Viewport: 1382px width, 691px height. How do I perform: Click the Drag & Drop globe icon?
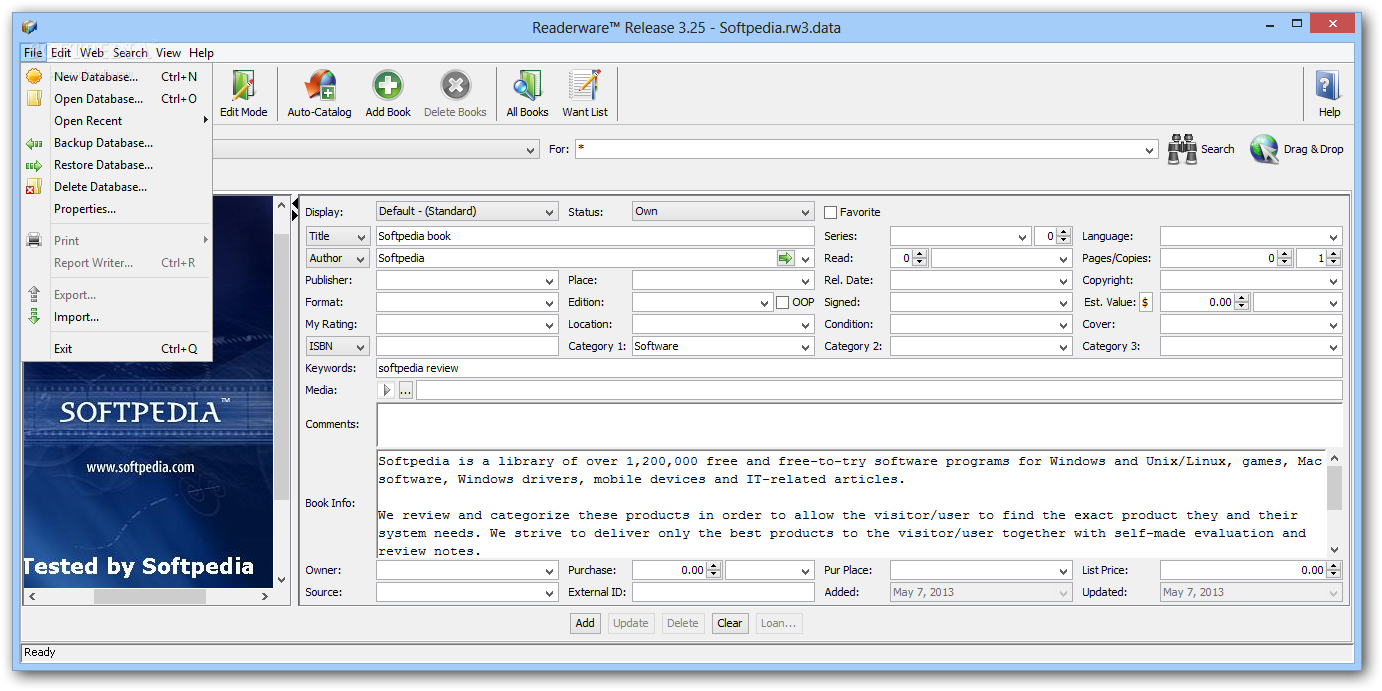[1265, 149]
